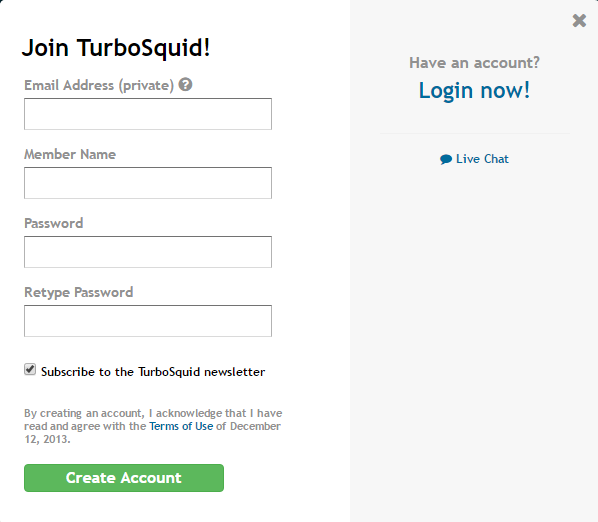Image resolution: width=598 pixels, height=522 pixels.
Task: Select the Password input field
Action: 148,252
